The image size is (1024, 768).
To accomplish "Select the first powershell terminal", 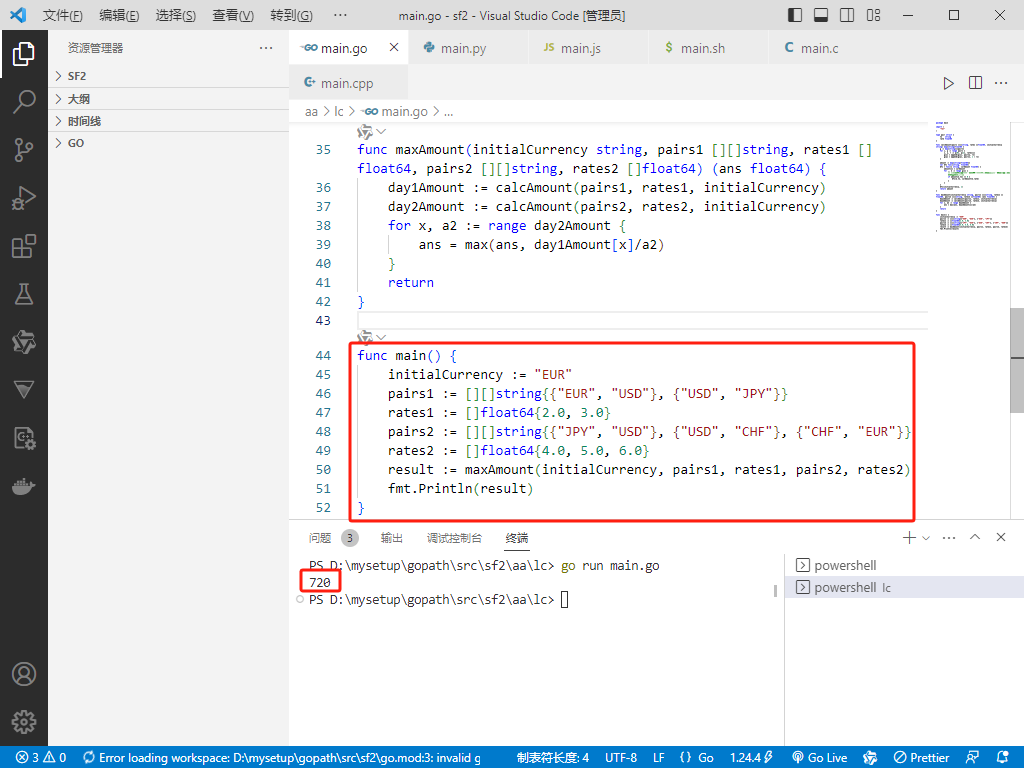I will pos(904,565).
